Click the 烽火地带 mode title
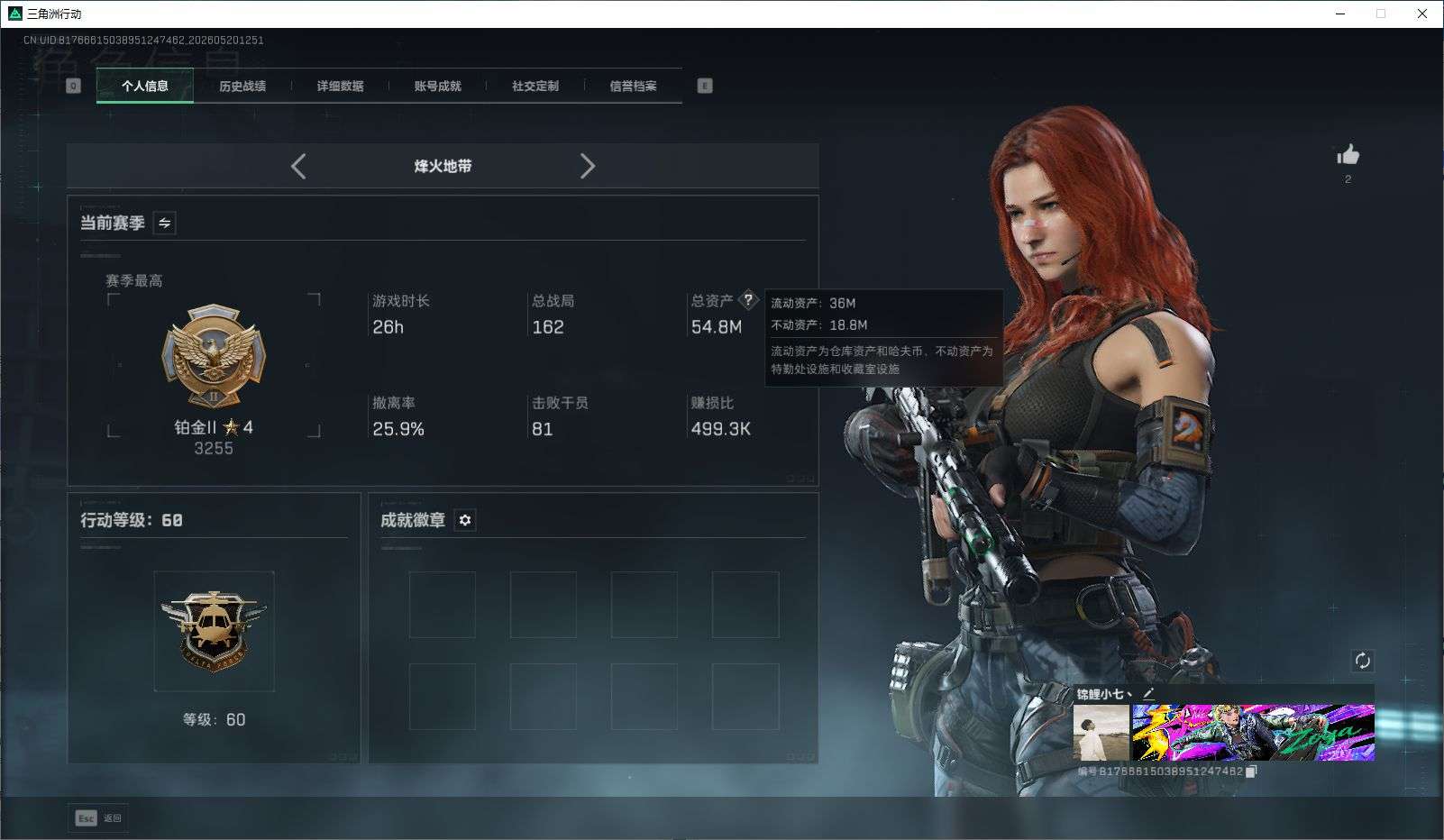The width and height of the screenshot is (1444, 840). tap(443, 166)
